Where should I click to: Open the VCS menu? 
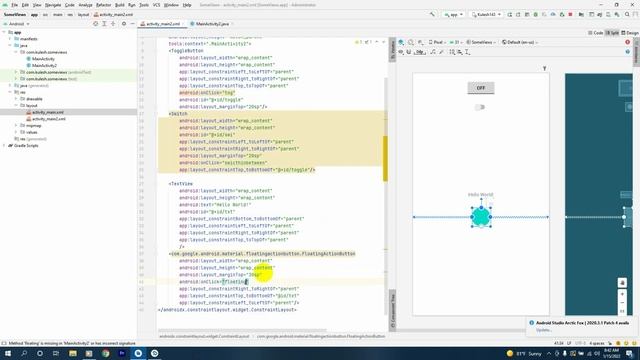156,5
